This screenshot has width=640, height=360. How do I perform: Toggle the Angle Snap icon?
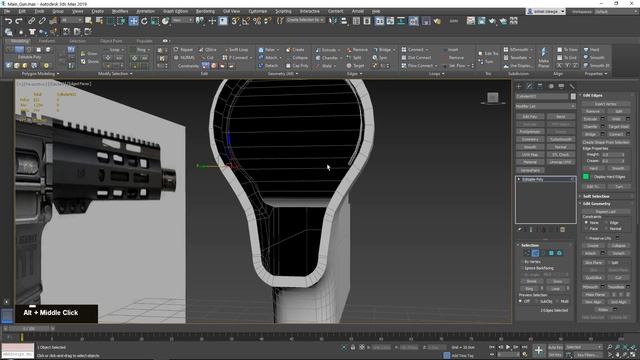[x=246, y=21]
